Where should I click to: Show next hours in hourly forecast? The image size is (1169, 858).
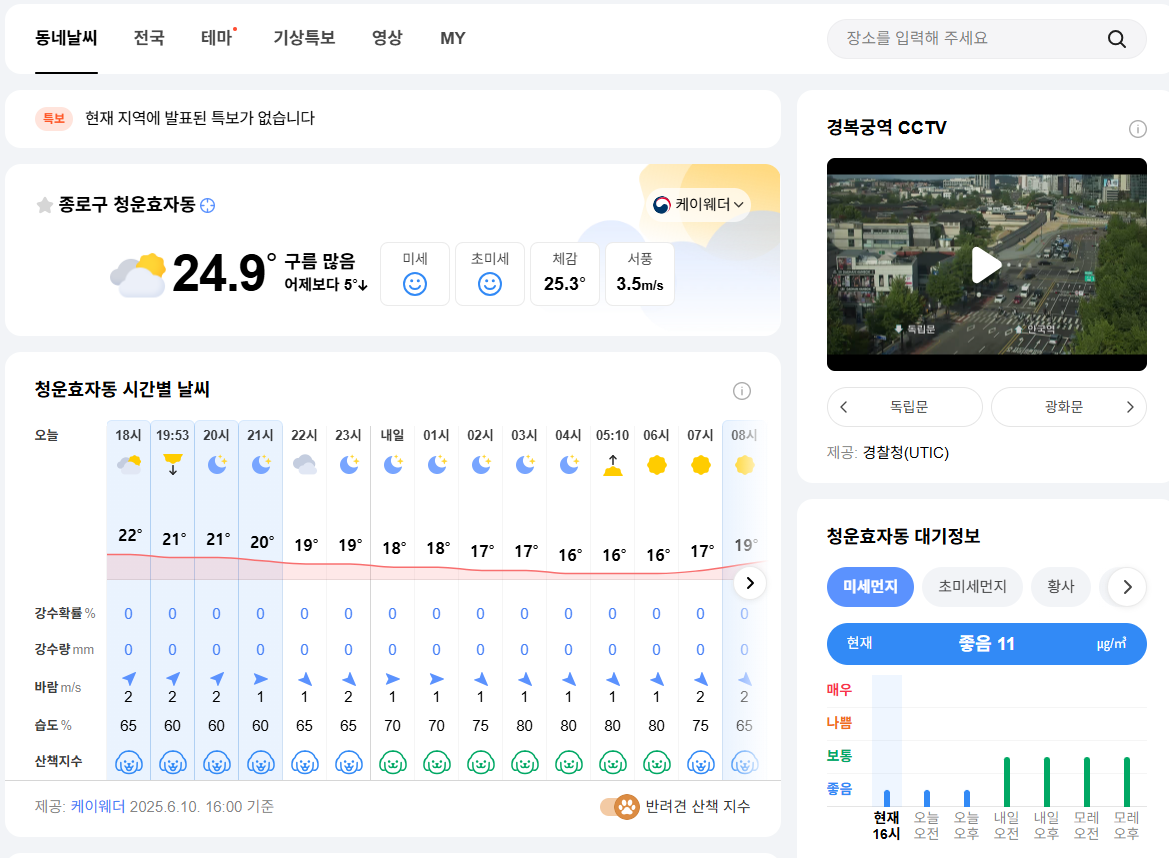point(750,583)
